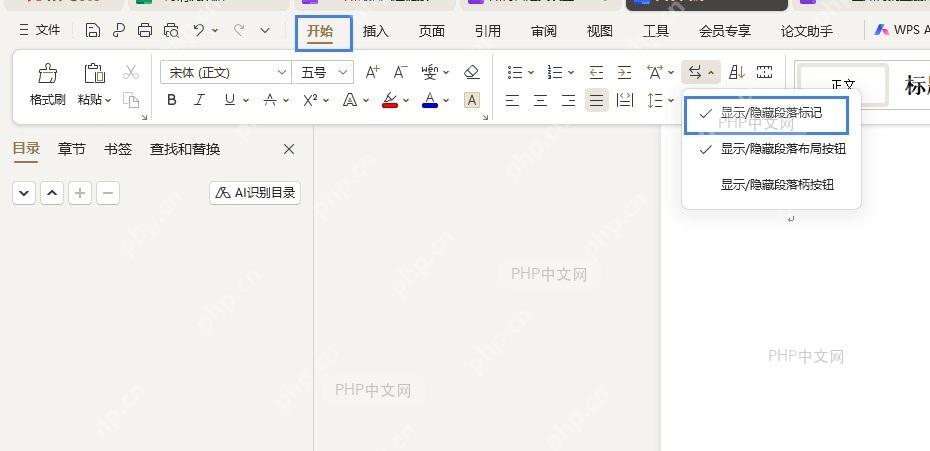The image size is (930, 451).
Task: Toggle Underline formatting
Action: click(230, 100)
